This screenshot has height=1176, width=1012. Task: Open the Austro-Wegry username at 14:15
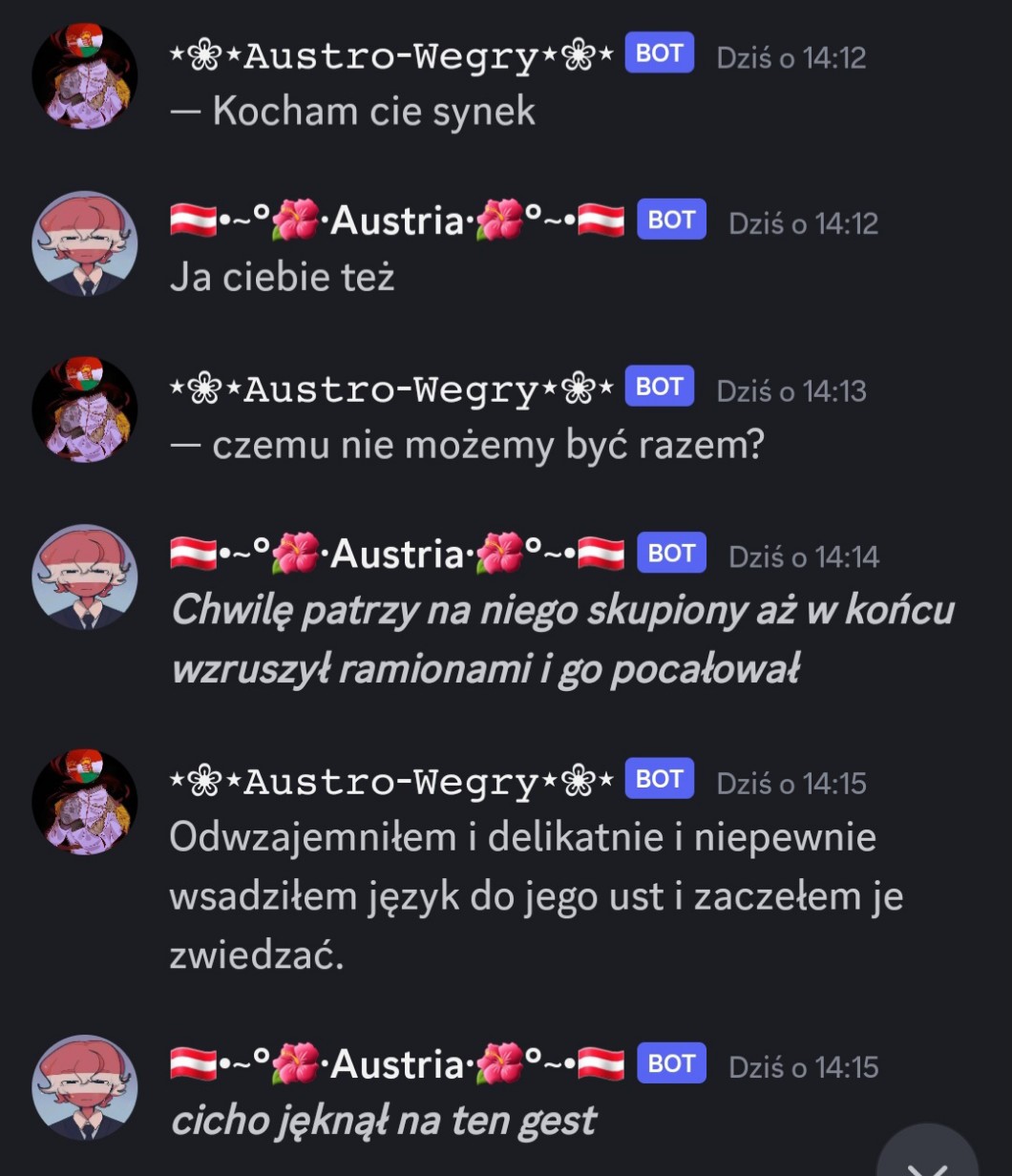[390, 782]
